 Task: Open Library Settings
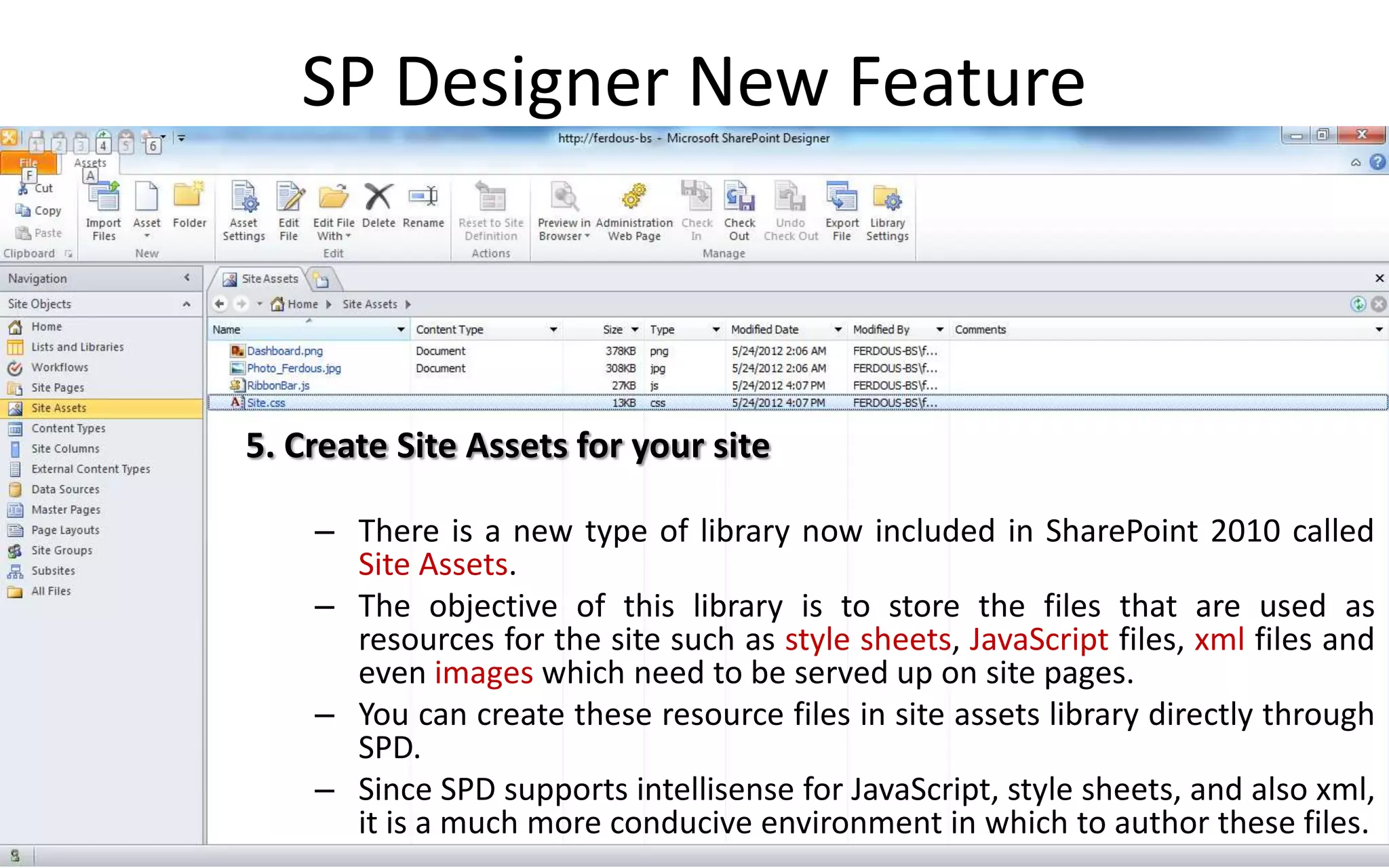pyautogui.click(x=887, y=210)
